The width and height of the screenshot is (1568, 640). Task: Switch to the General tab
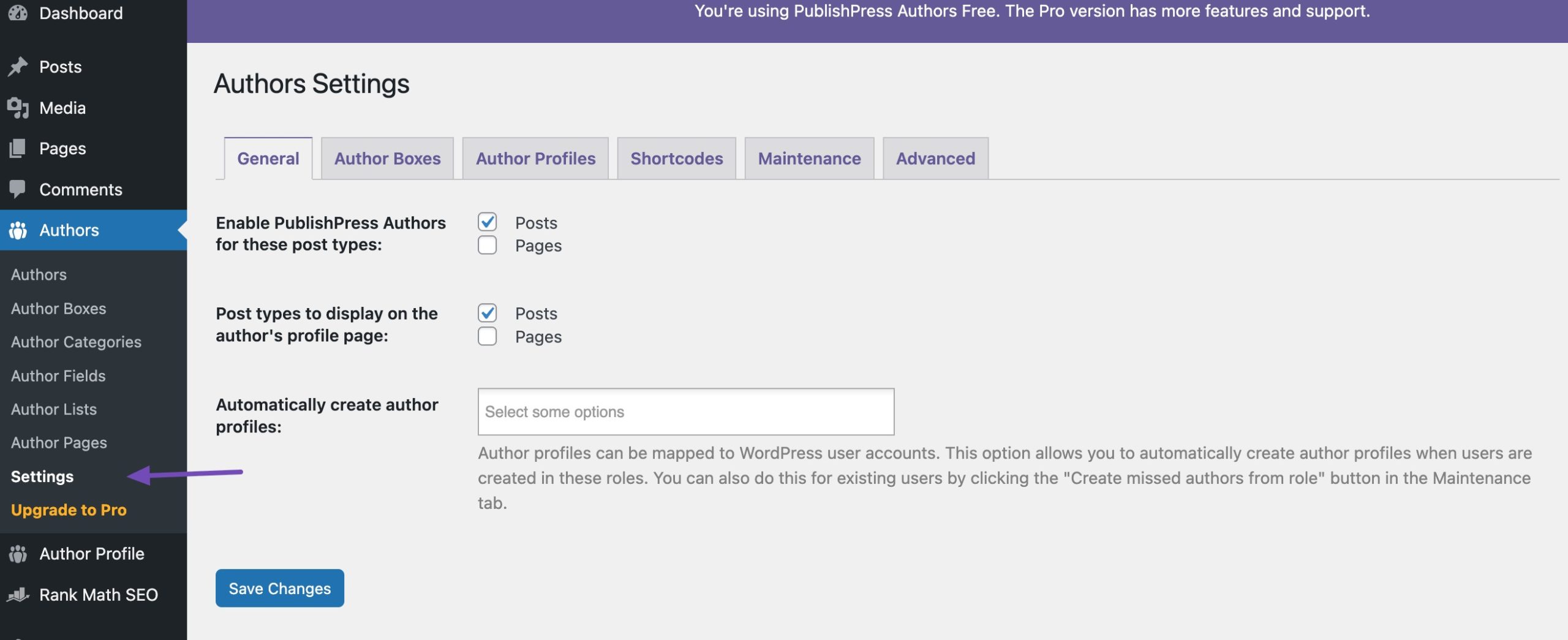268,159
